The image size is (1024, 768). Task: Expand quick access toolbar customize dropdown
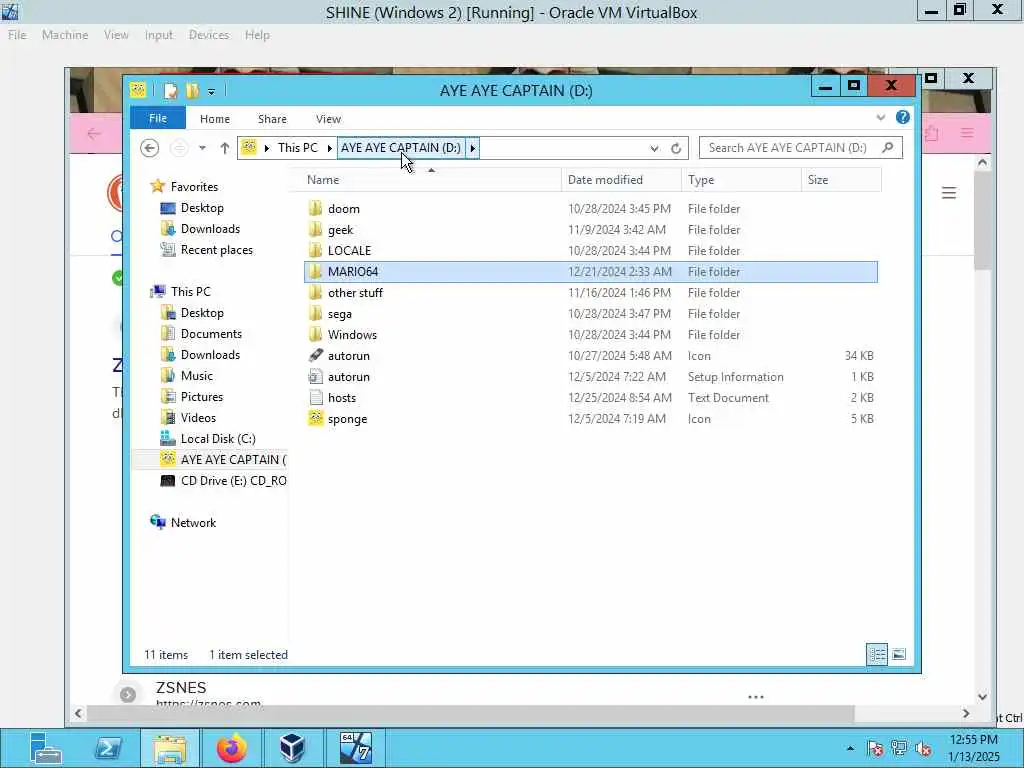click(x=211, y=91)
